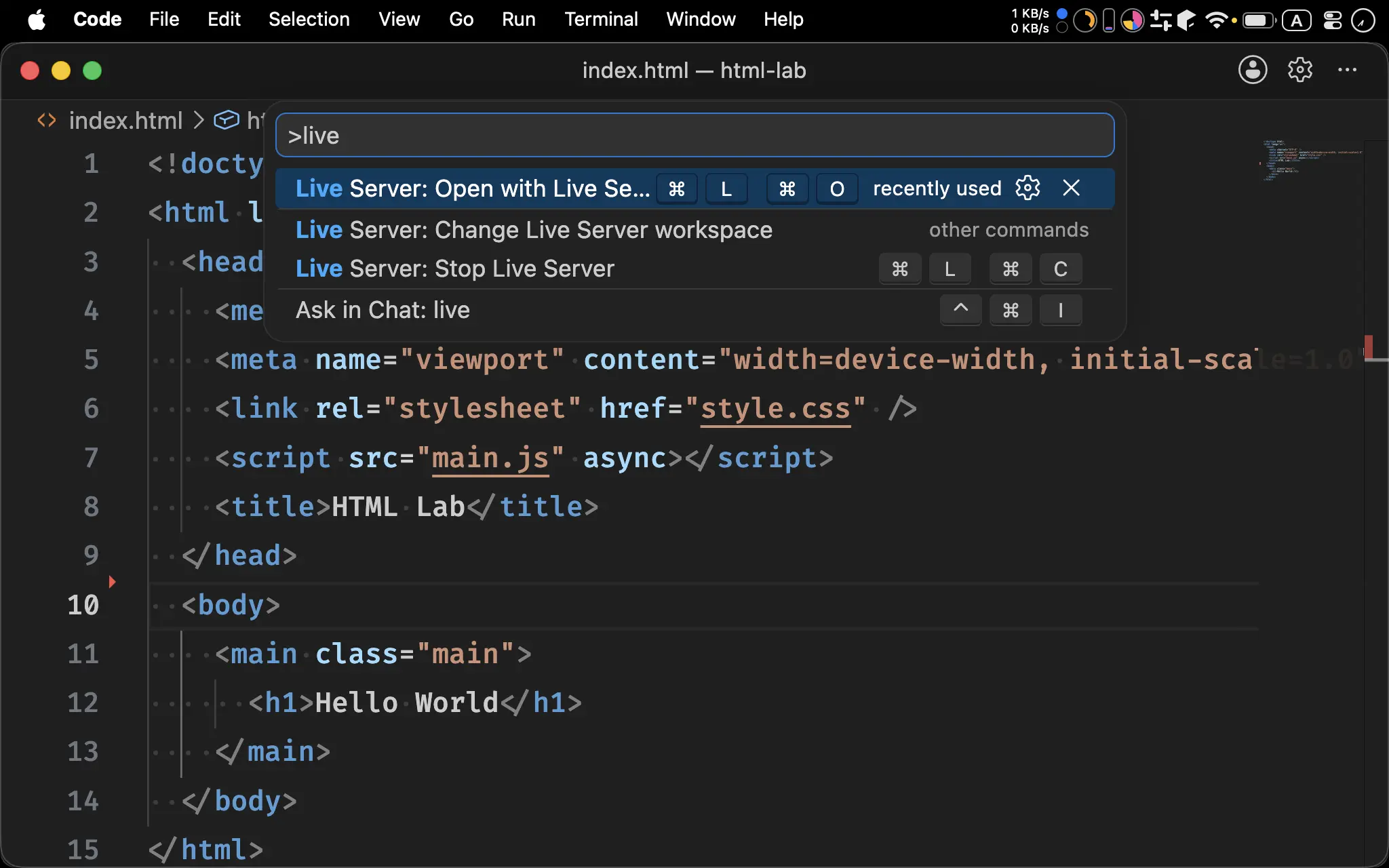Open macOS Control Center
This screenshot has height=868, width=1389.
[x=1333, y=20]
